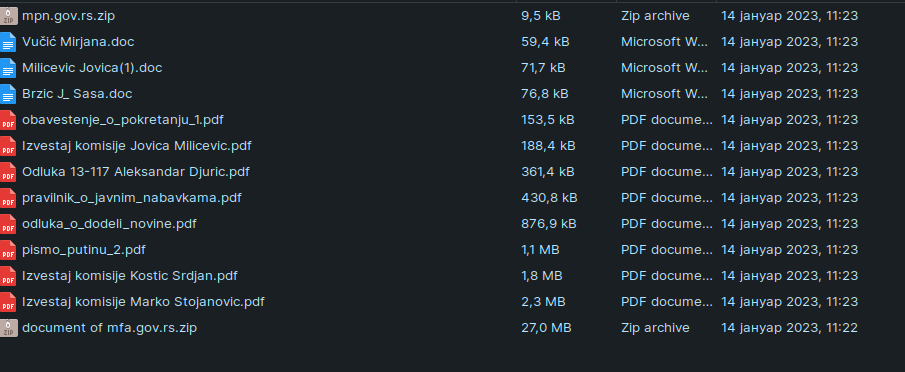Select the pismo_putinu_2.pdf PDF icon
Screen dimensions: 905x372
pos(8,250)
